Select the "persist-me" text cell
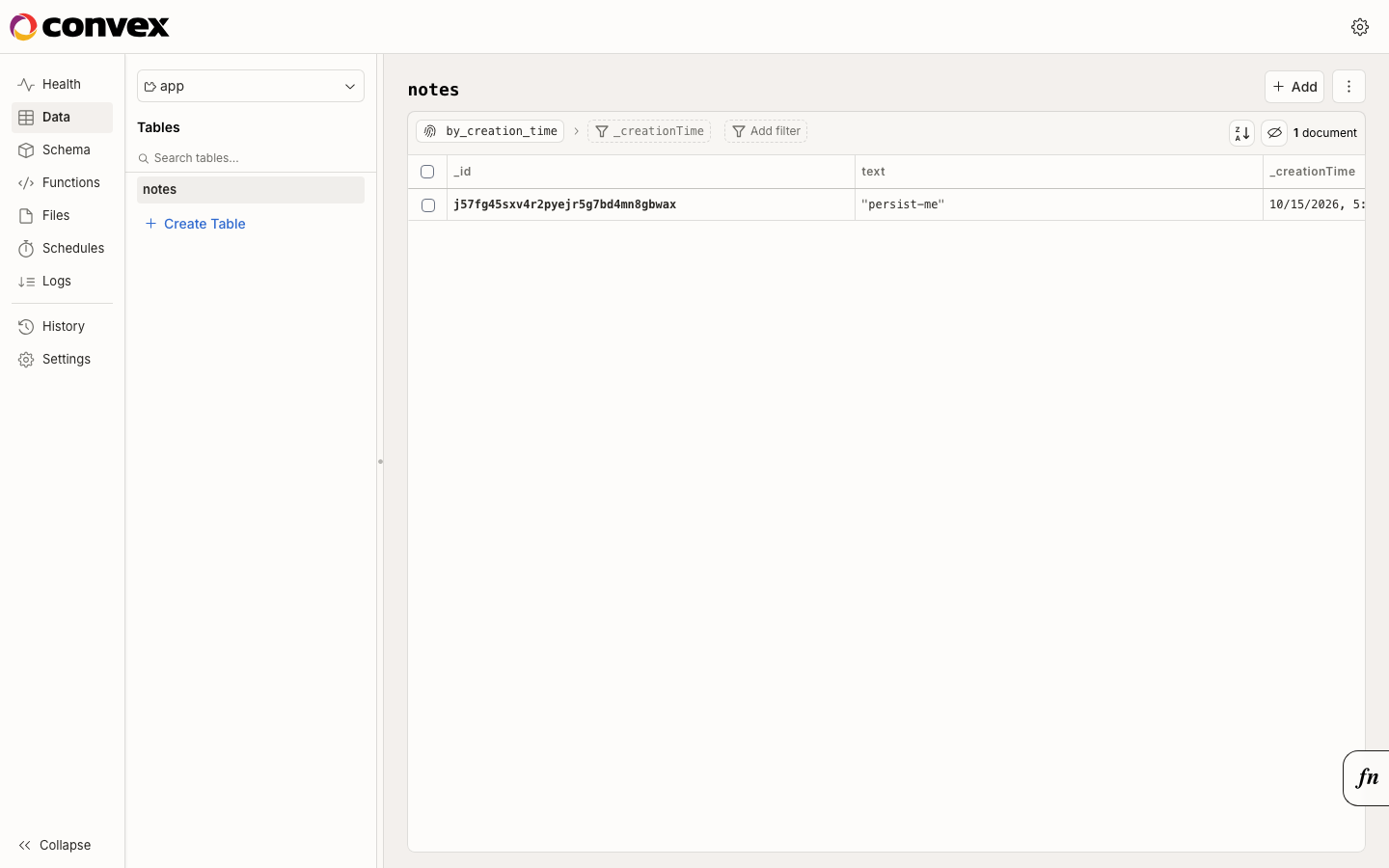 coord(1059,204)
